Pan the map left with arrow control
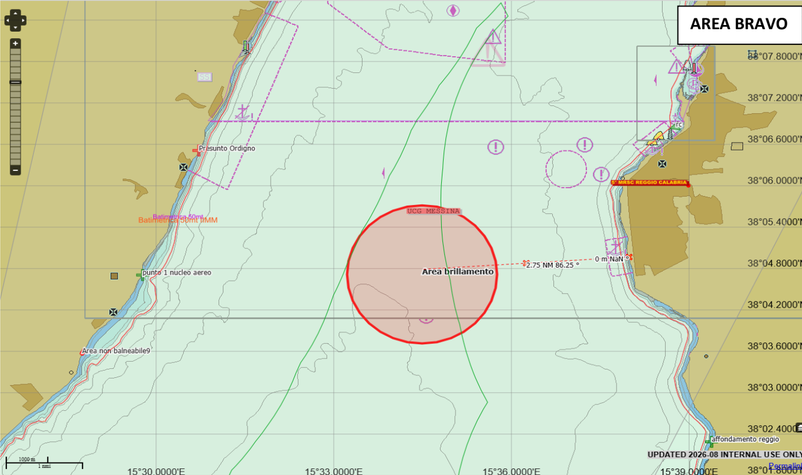802x475 pixels. point(8,20)
